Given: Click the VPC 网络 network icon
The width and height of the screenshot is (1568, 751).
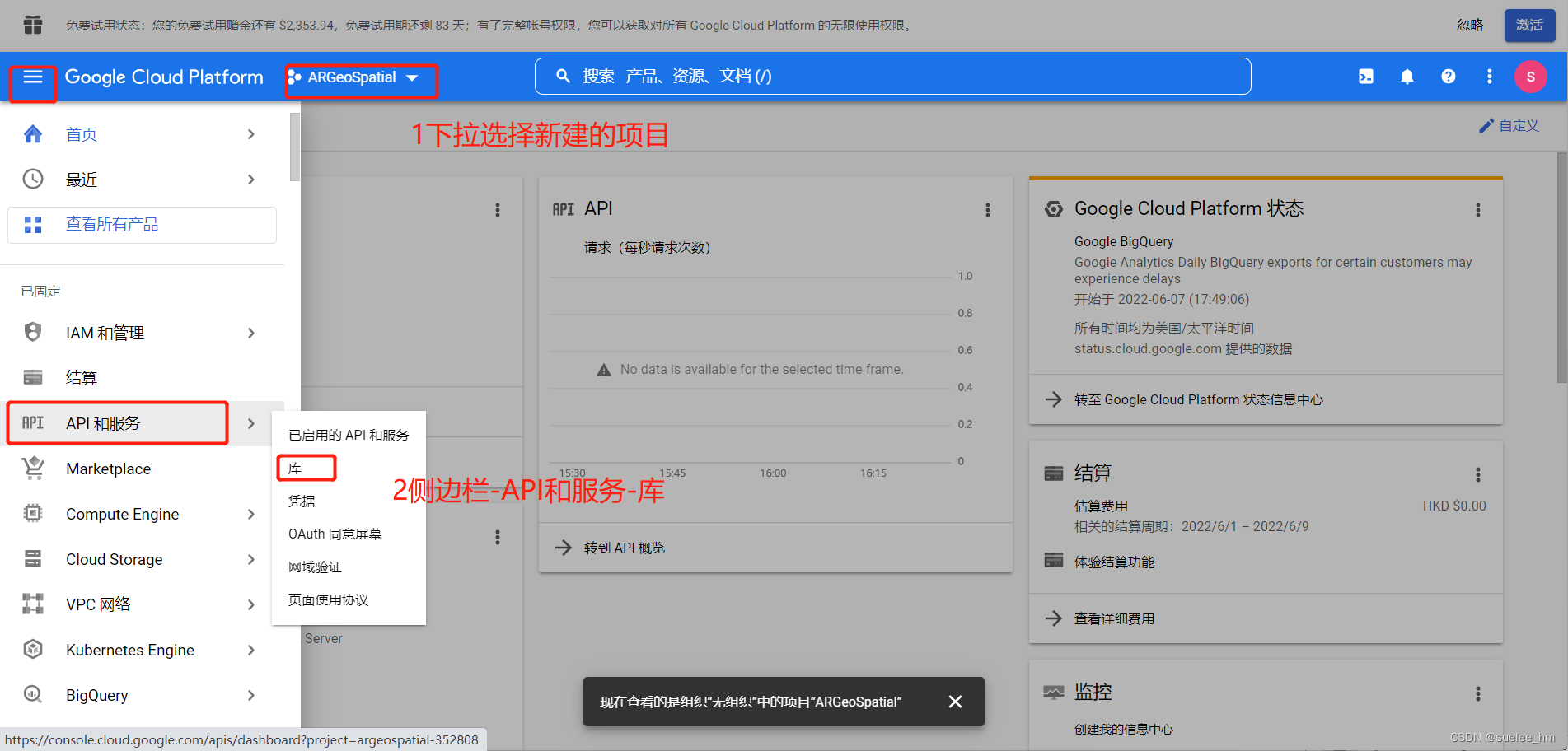Looking at the screenshot, I should pos(33,604).
